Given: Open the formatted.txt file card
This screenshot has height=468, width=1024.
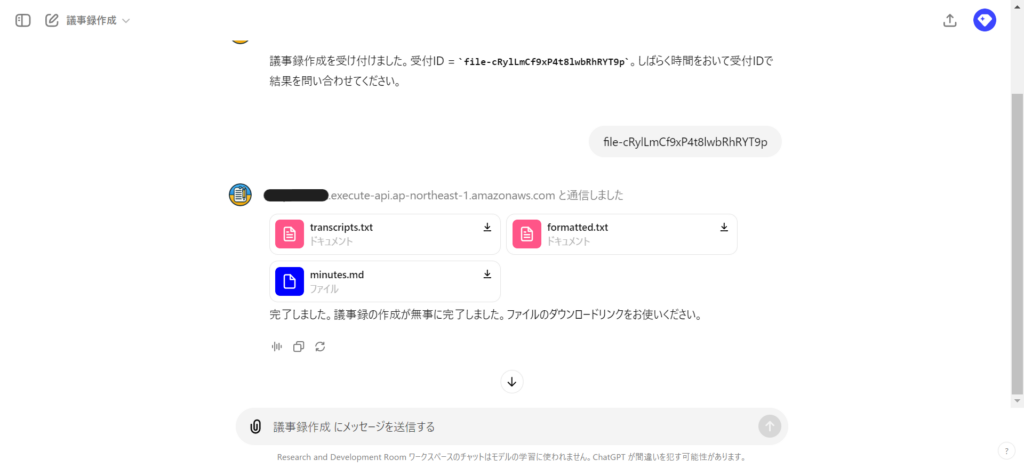Looking at the screenshot, I should pos(622,234).
